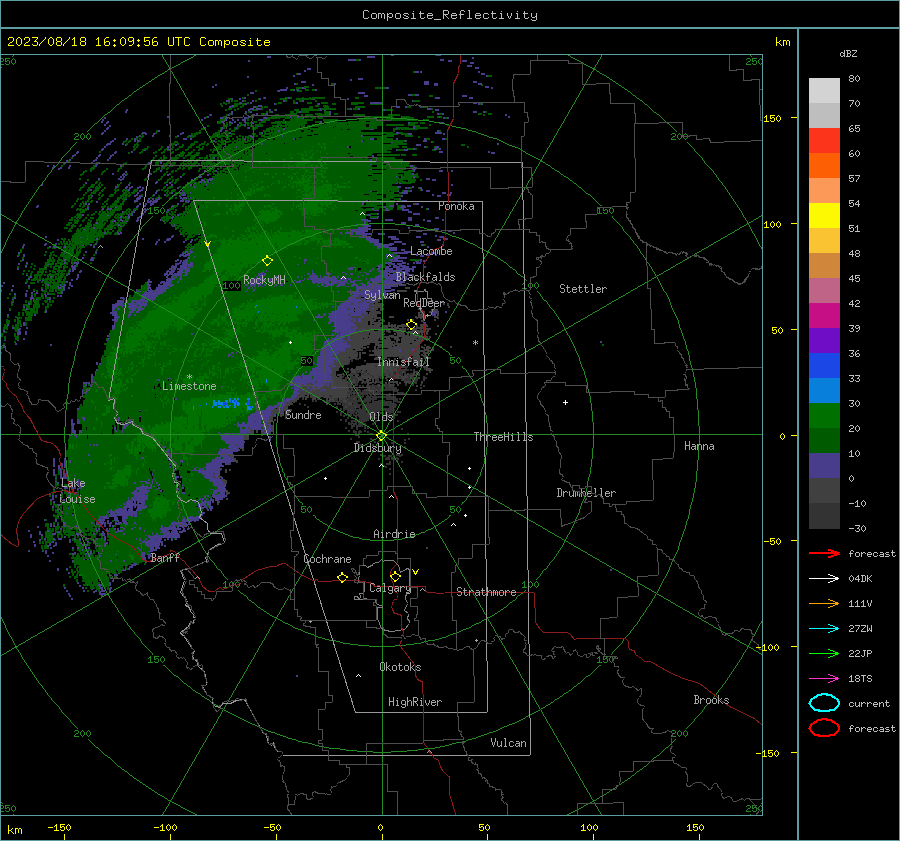Click the Hanna town label
Viewport: 900px width, 841px height.
tap(699, 446)
